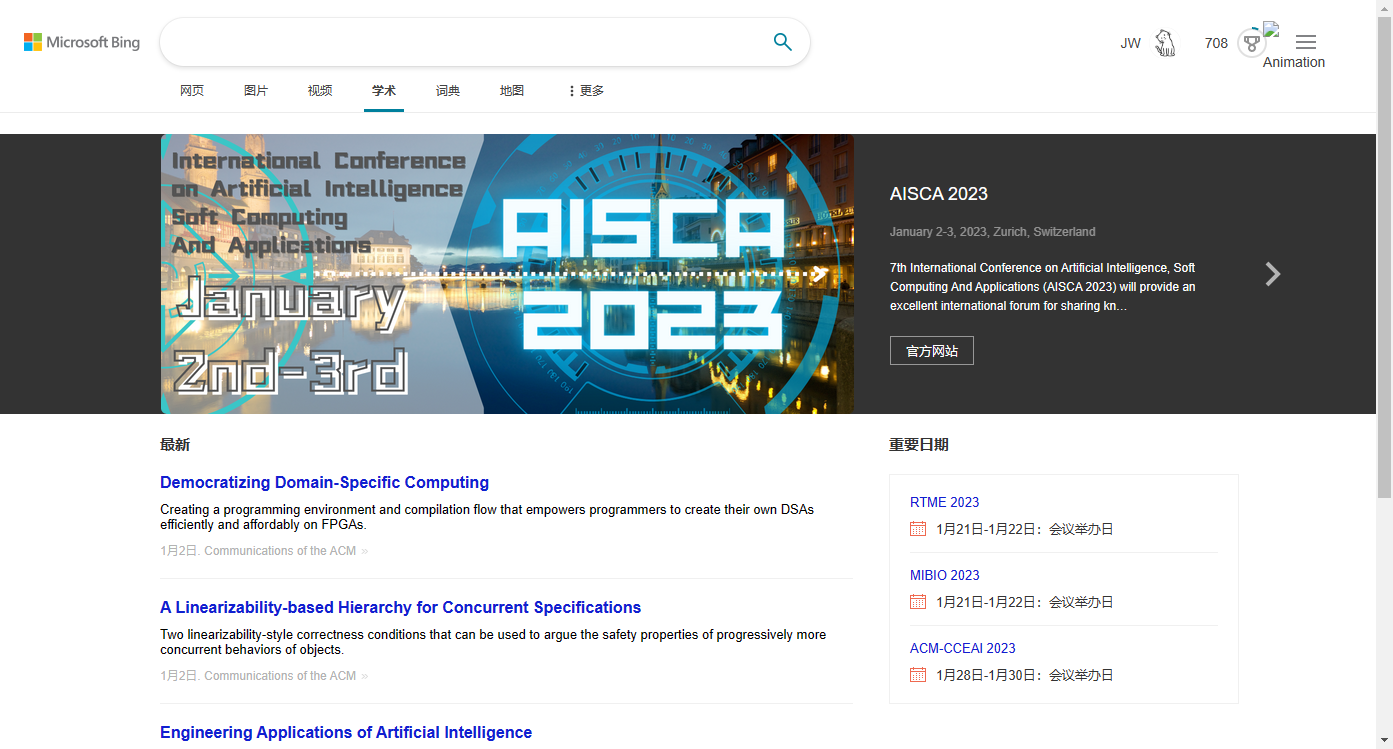The image size is (1393, 749).
Task: Select the 学术 academic tab
Action: [x=384, y=91]
